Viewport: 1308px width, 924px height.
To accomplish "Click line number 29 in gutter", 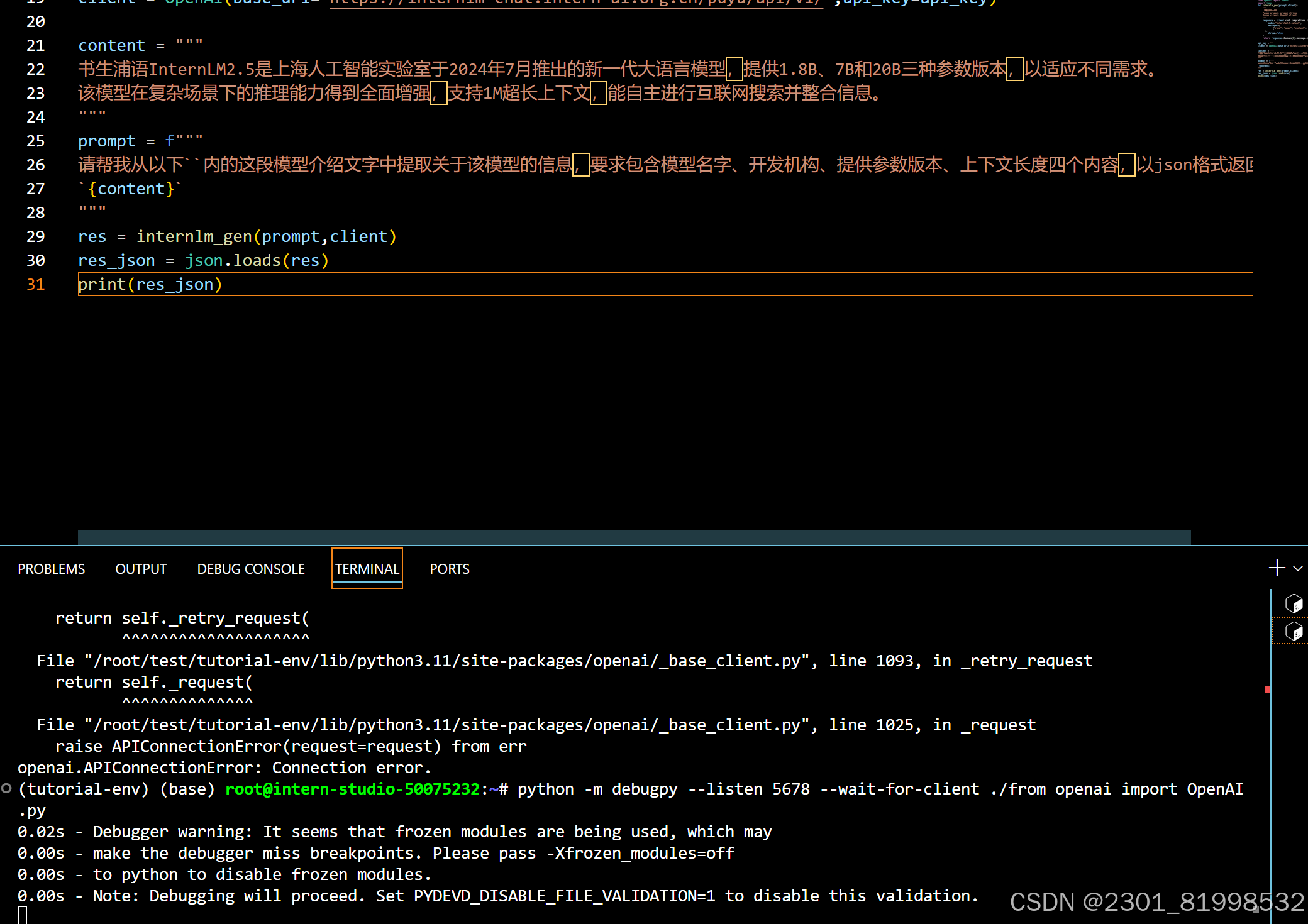I will pyautogui.click(x=36, y=236).
